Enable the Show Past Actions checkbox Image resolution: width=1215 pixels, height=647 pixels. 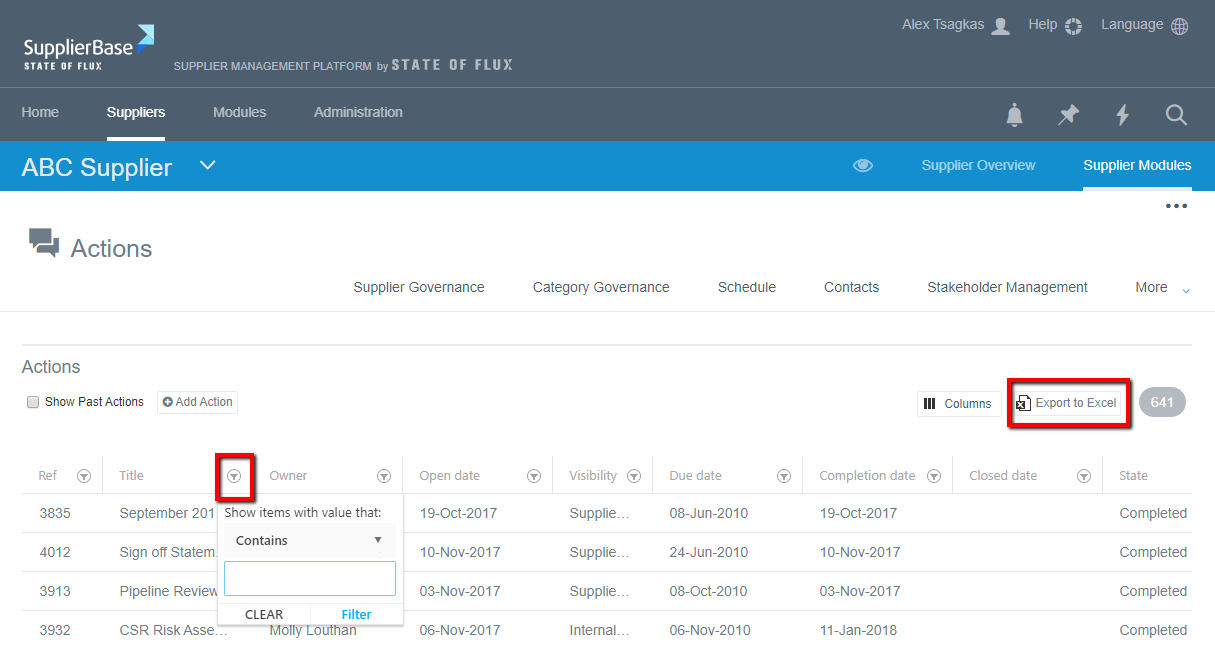coord(33,401)
